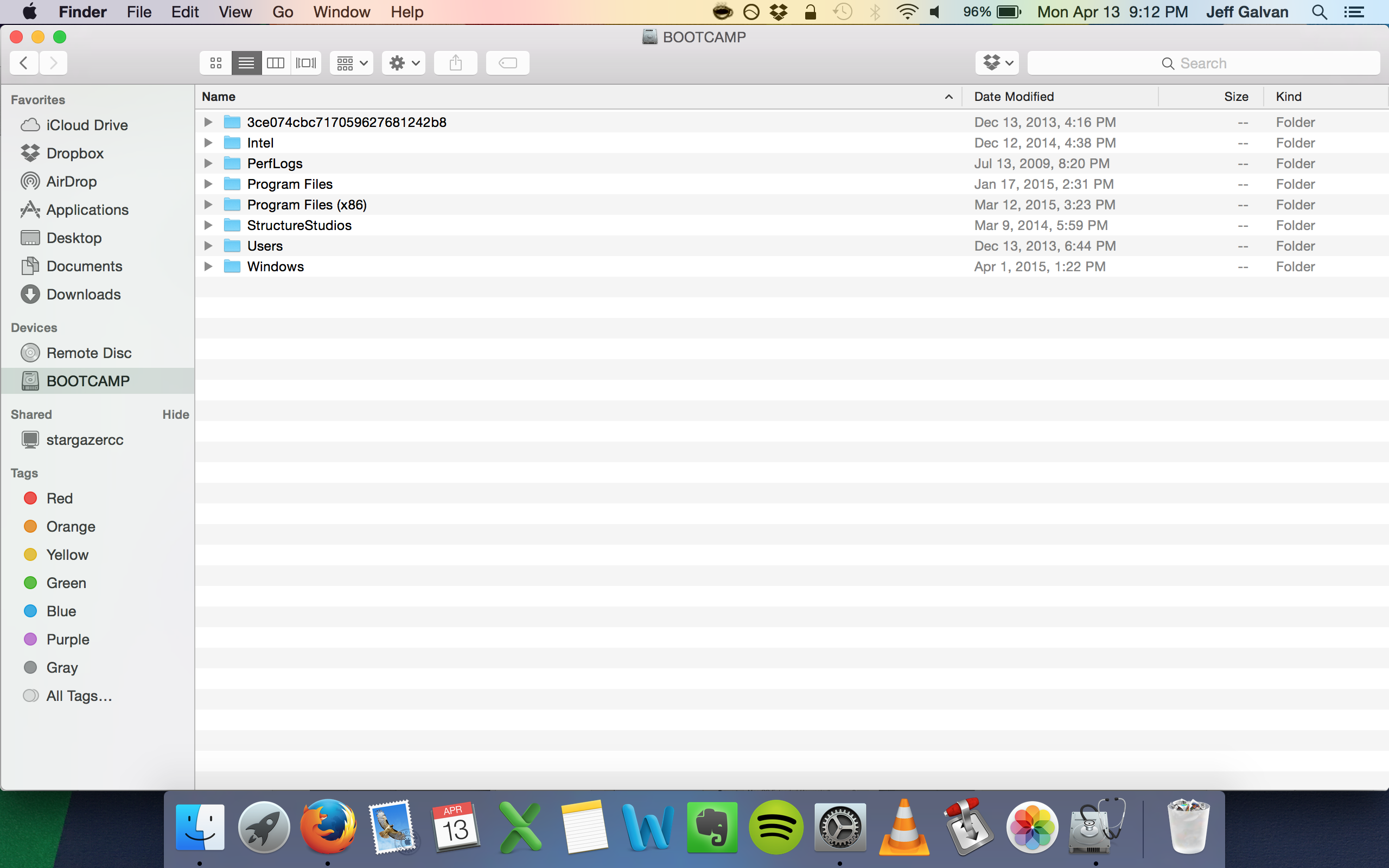Viewport: 1389px width, 868px height.
Task: Hide the Shared sidebar section
Action: tap(175, 414)
